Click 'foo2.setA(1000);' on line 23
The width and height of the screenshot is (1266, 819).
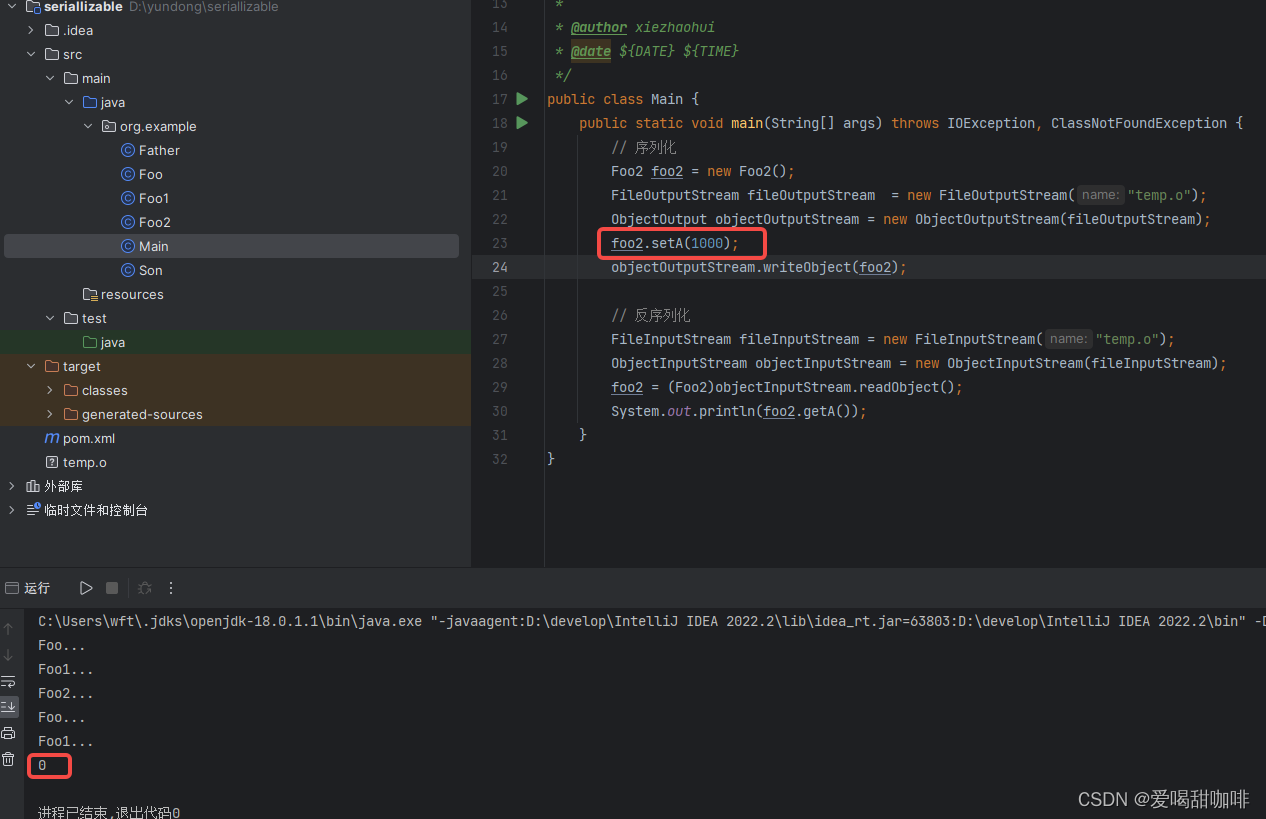[x=675, y=243]
